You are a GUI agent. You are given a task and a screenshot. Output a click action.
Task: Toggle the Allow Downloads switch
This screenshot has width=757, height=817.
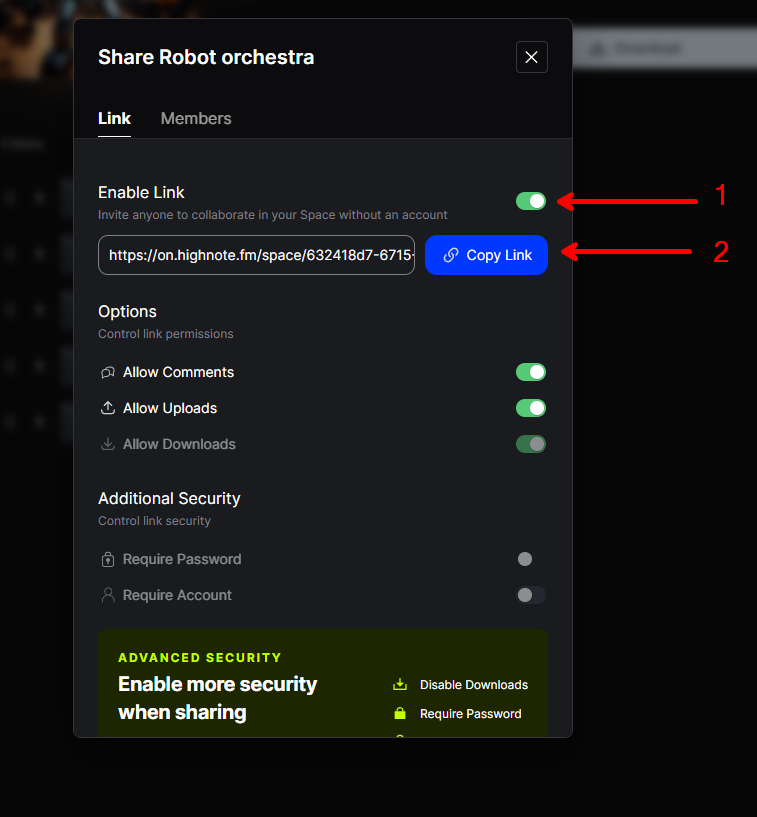point(531,444)
